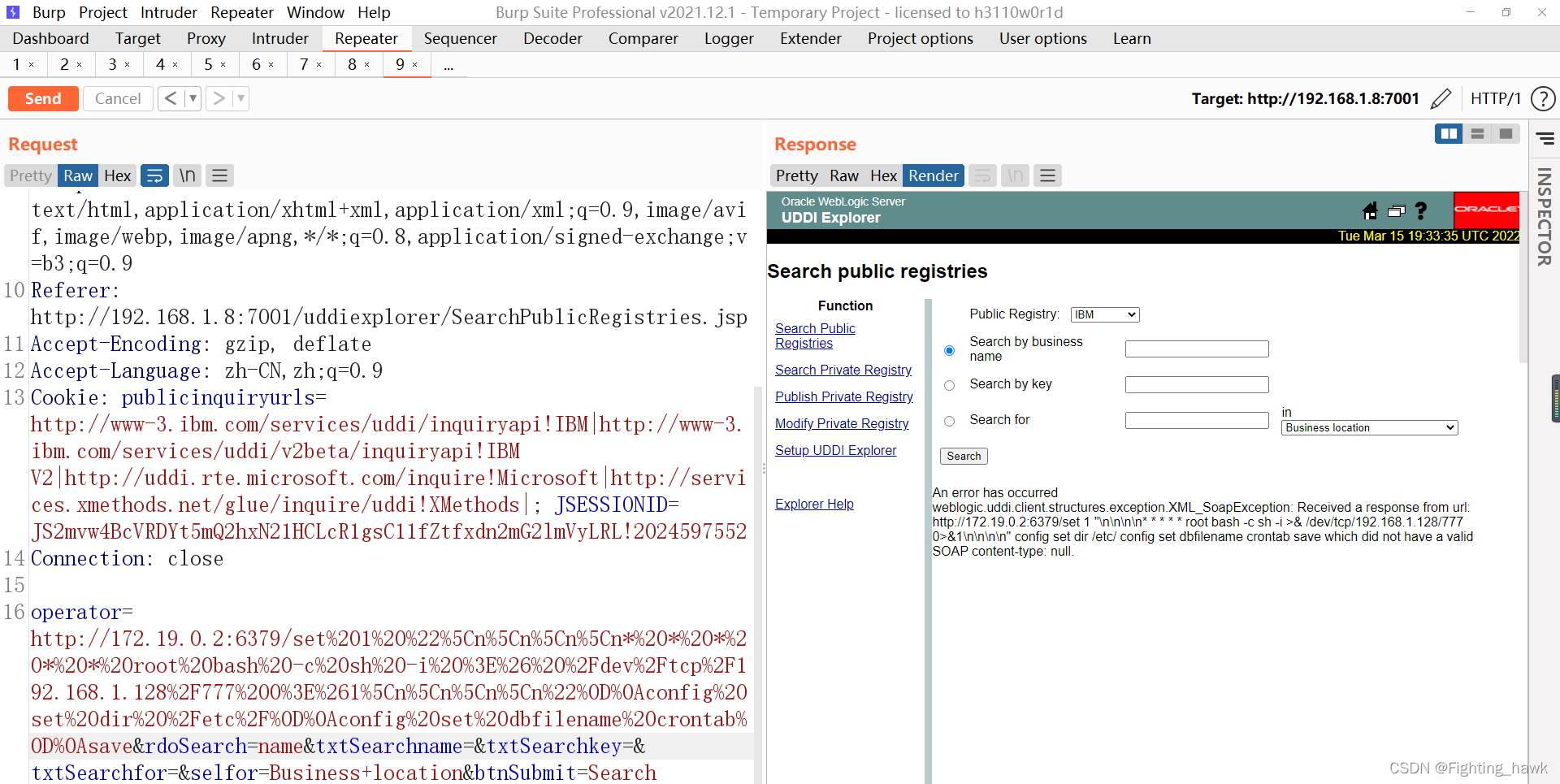This screenshot has height=784, width=1560.
Task: Open the Dashboard tab
Action: [x=50, y=38]
